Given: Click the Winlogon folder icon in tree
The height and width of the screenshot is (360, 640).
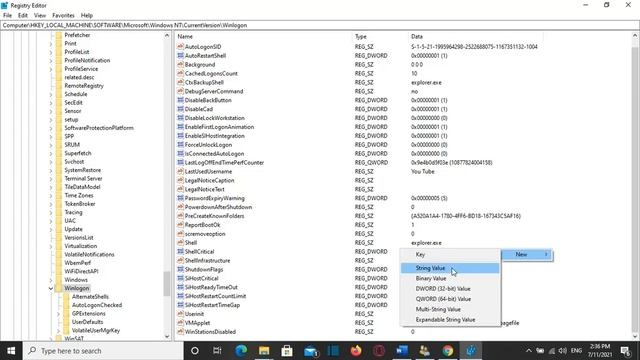Looking at the screenshot, I should point(59,288).
